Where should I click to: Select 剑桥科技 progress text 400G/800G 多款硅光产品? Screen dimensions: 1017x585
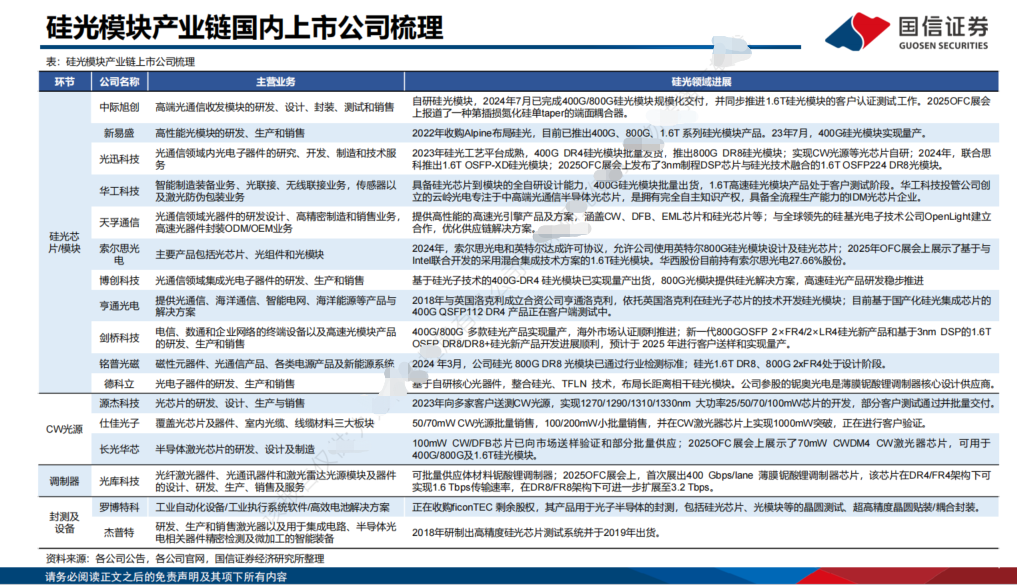(701, 338)
